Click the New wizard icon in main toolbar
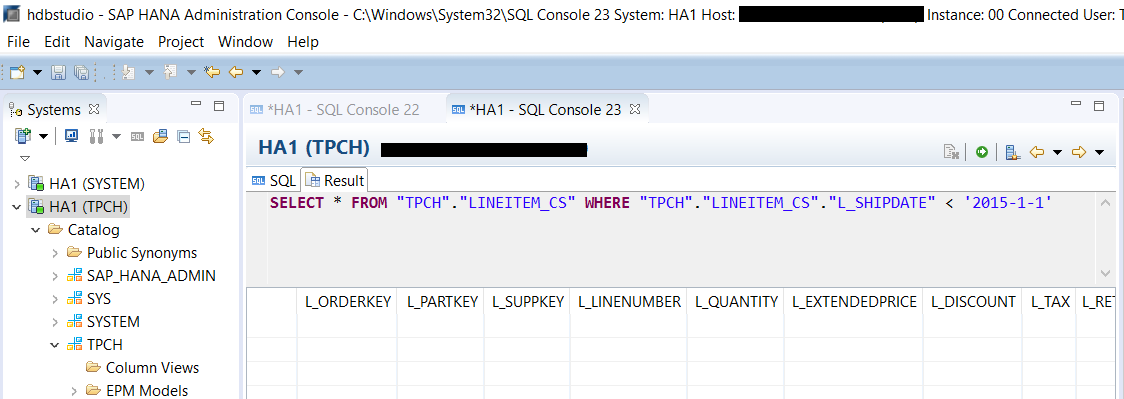The height and width of the screenshot is (399, 1124). coord(17,72)
